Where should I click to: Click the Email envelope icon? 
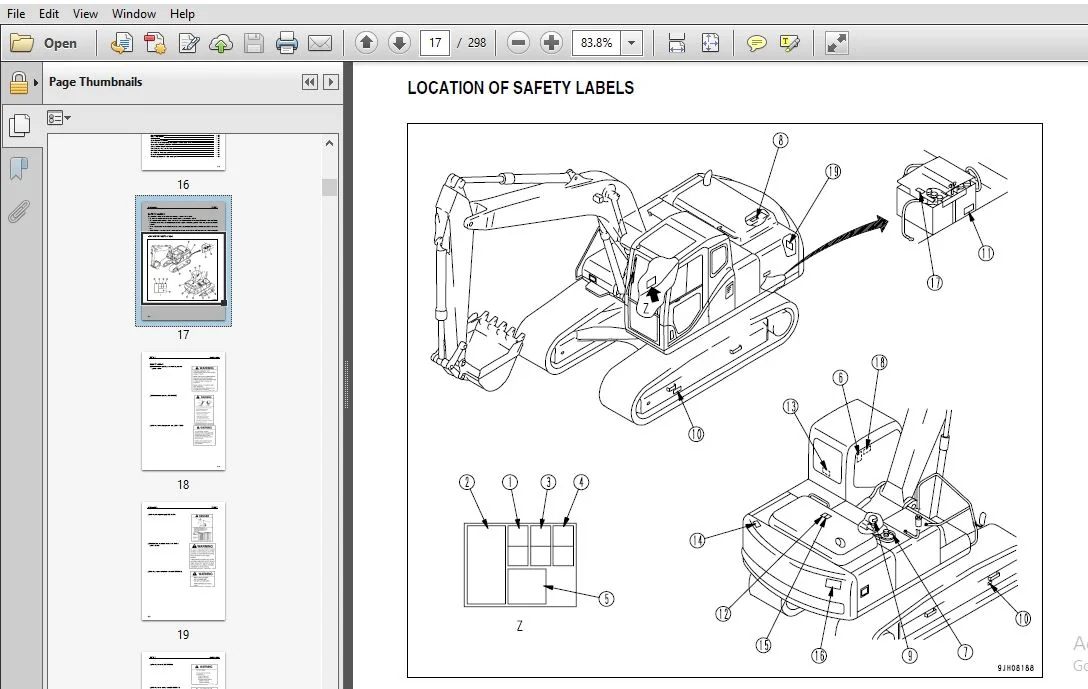[320, 43]
